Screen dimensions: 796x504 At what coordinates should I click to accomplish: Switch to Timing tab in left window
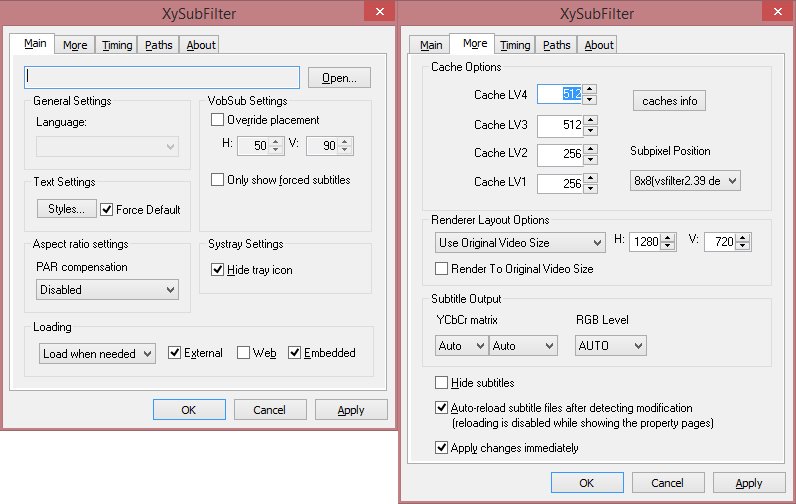coord(117,45)
